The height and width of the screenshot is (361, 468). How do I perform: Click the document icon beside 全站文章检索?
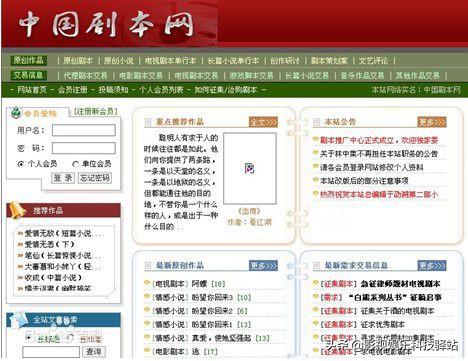[18, 319]
